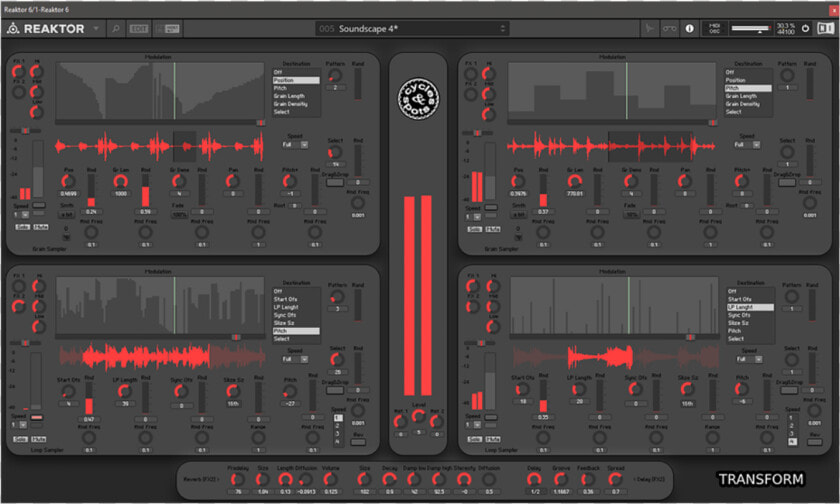Click waveform display in top-left Grain Sampler
This screenshot has width=840, height=504.
tap(160, 146)
